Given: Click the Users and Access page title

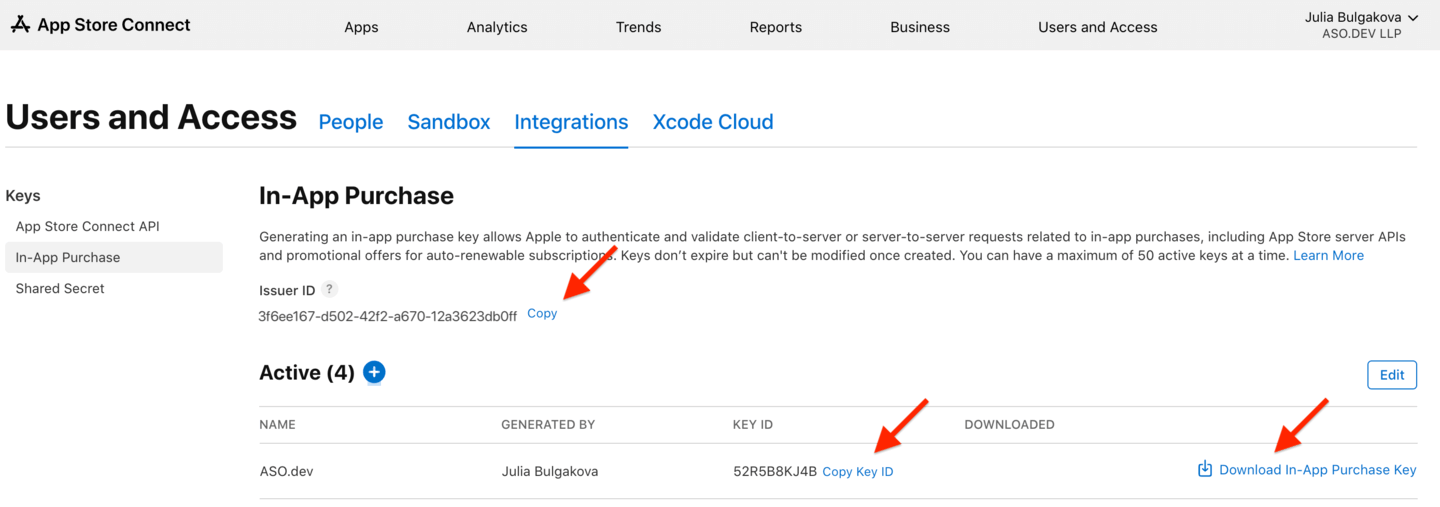Looking at the screenshot, I should click(151, 117).
